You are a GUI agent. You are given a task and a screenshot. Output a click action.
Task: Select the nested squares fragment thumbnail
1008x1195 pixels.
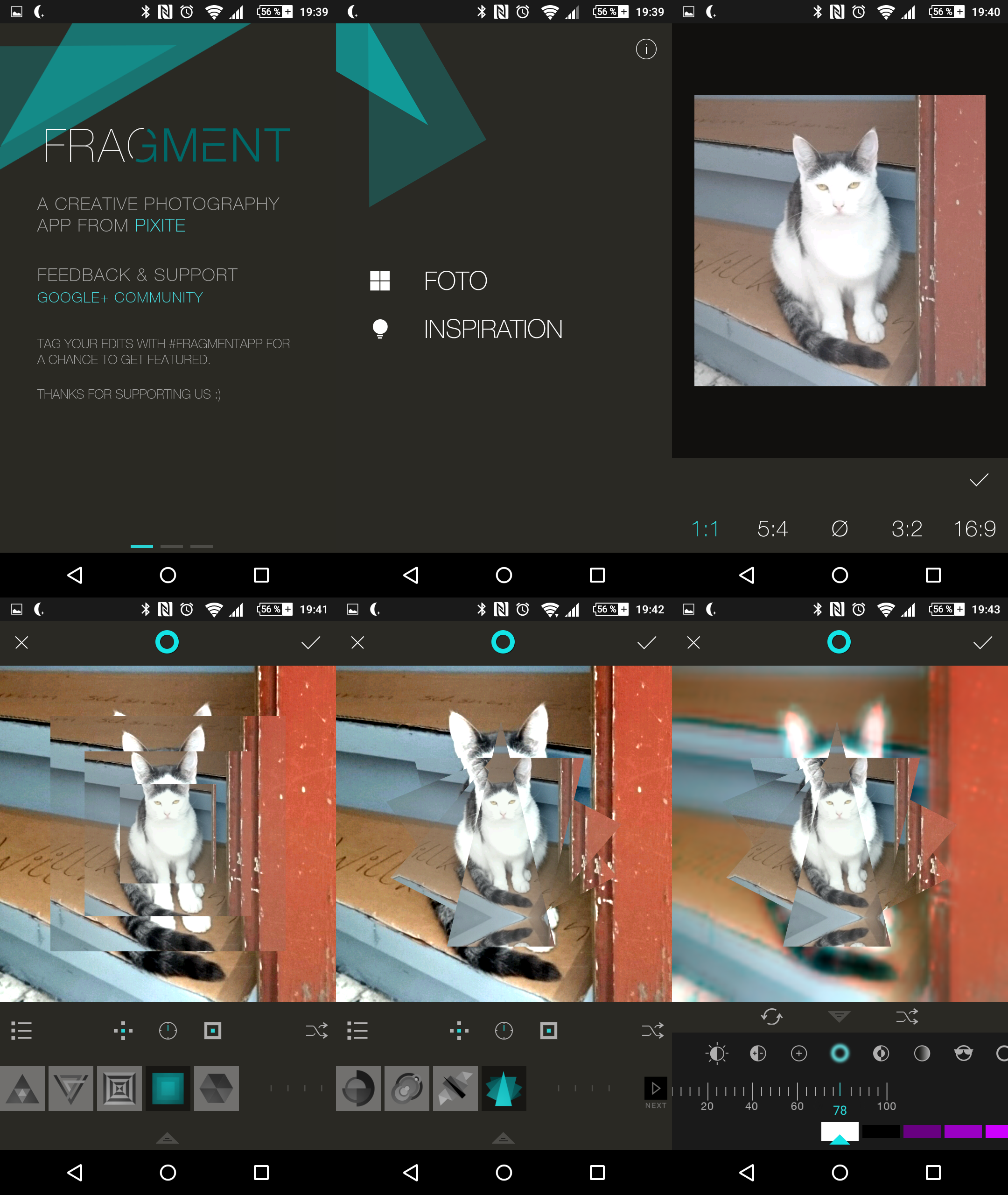(x=119, y=1088)
